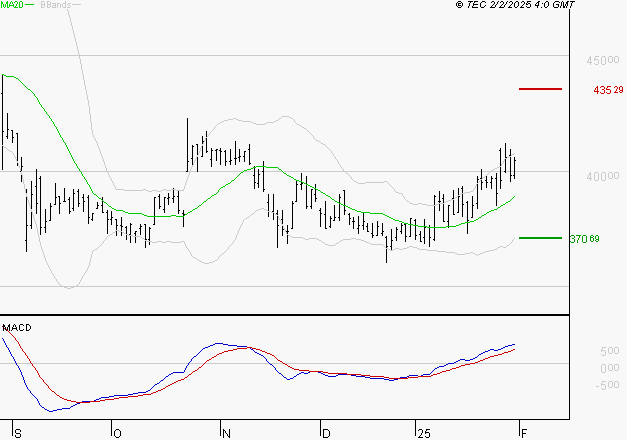Click the 450.00 price axis label
The image size is (627, 440).
point(603,60)
